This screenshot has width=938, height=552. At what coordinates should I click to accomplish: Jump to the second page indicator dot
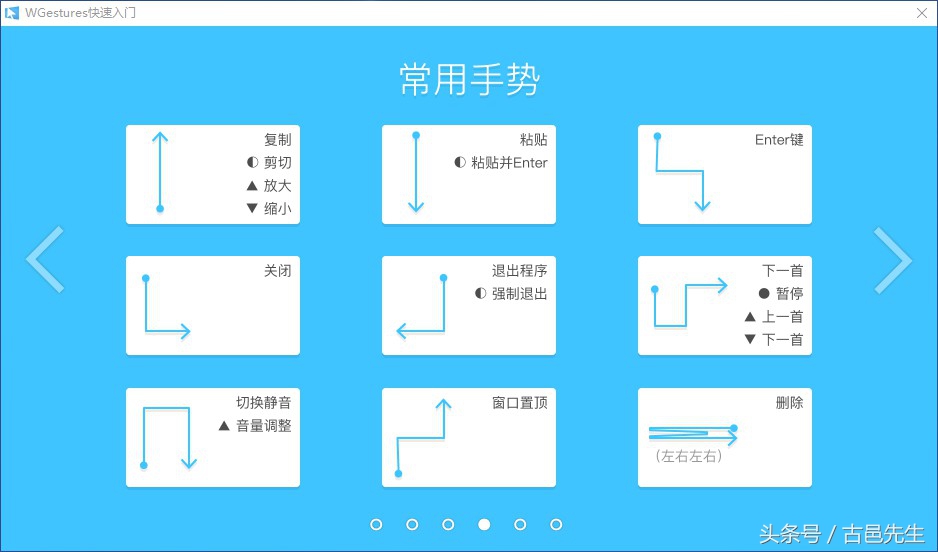pos(412,524)
